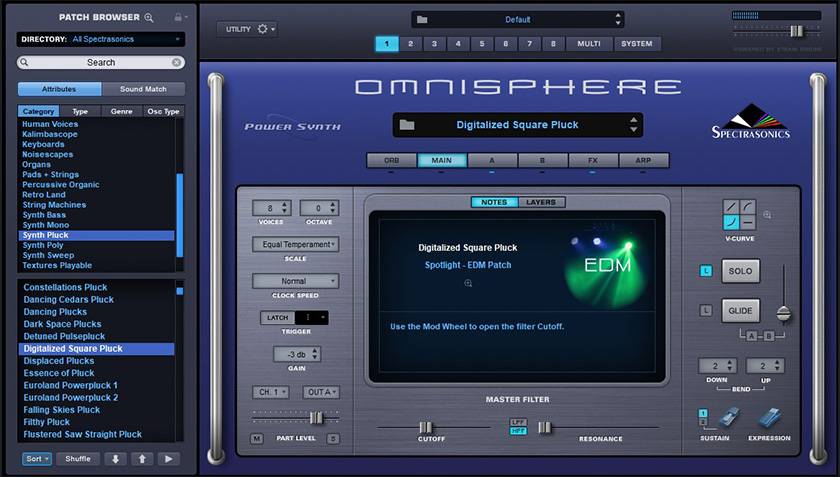Select the flat velocity curve icon

[x=748, y=222]
